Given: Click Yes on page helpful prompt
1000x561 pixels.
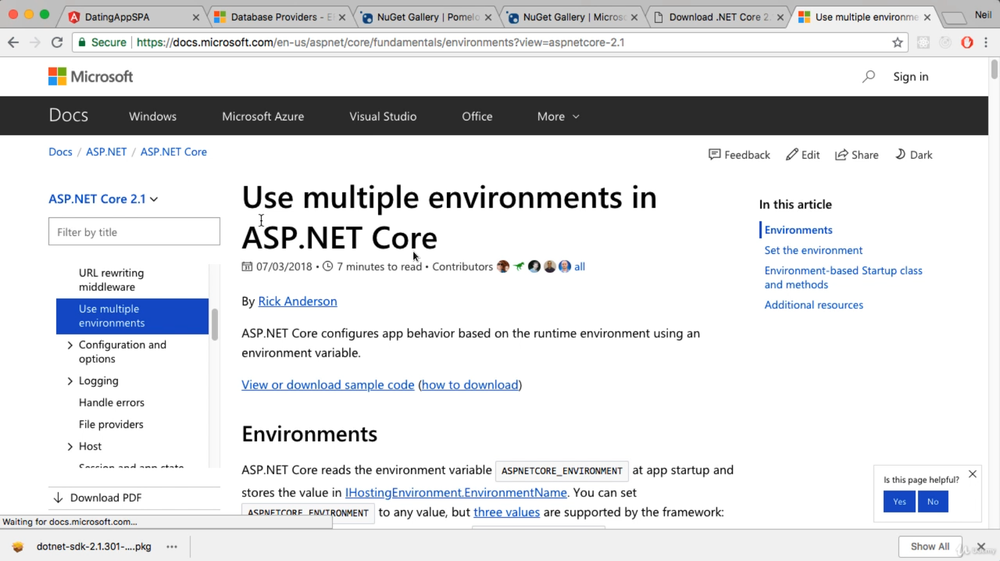Looking at the screenshot, I should (x=899, y=501).
